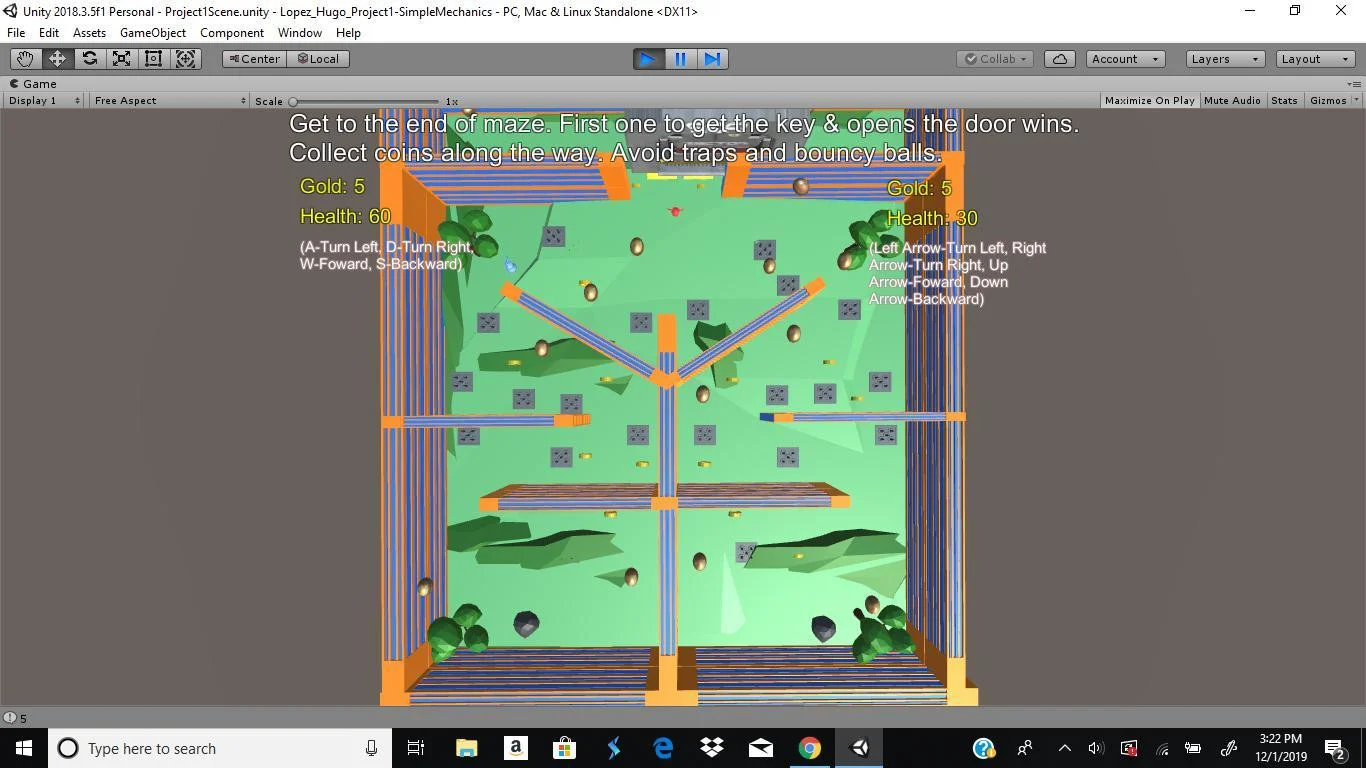The height and width of the screenshot is (768, 1366).
Task: Open the File menu
Action: coord(16,33)
